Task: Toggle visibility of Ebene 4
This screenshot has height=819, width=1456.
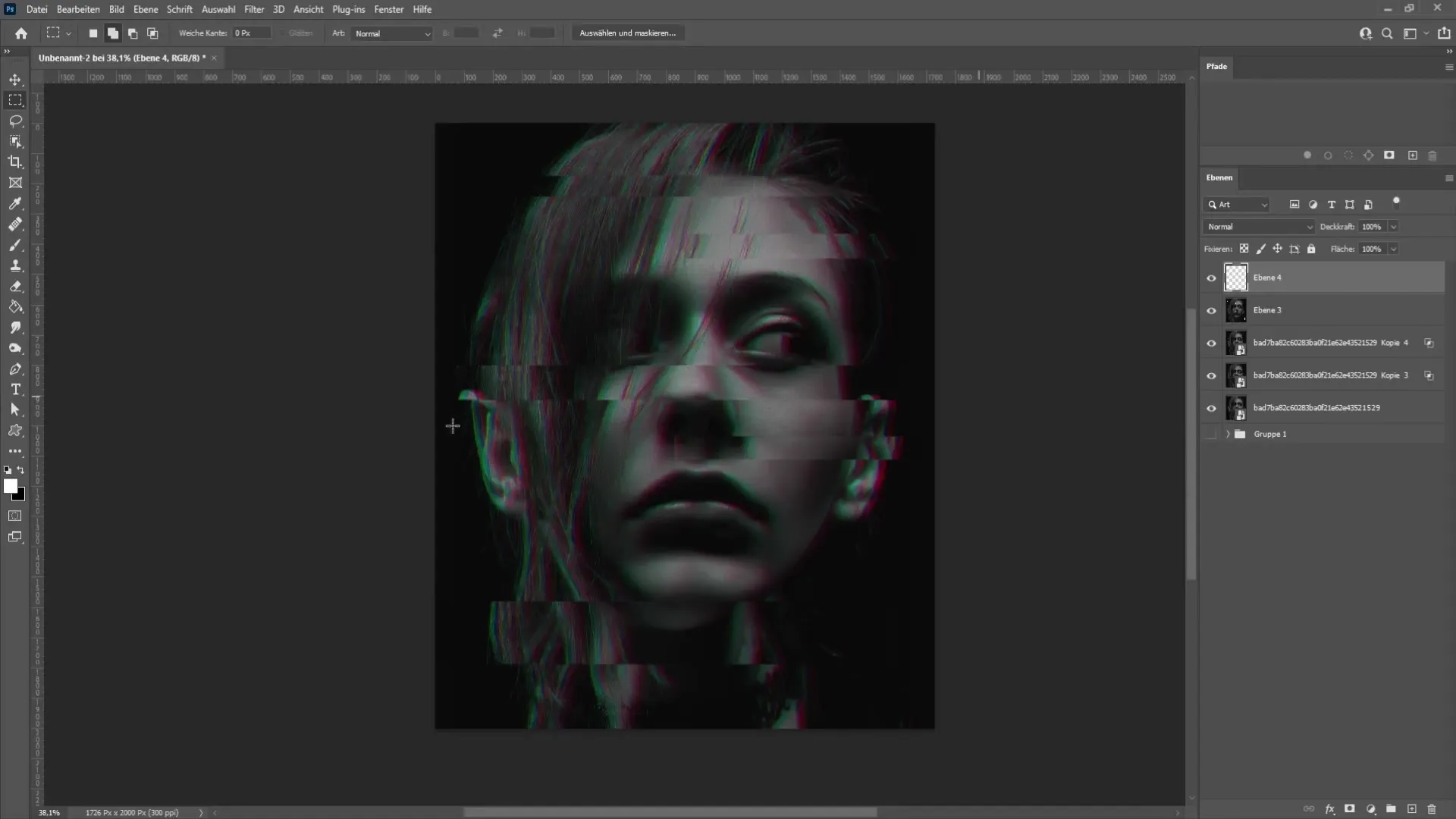Action: click(1211, 277)
